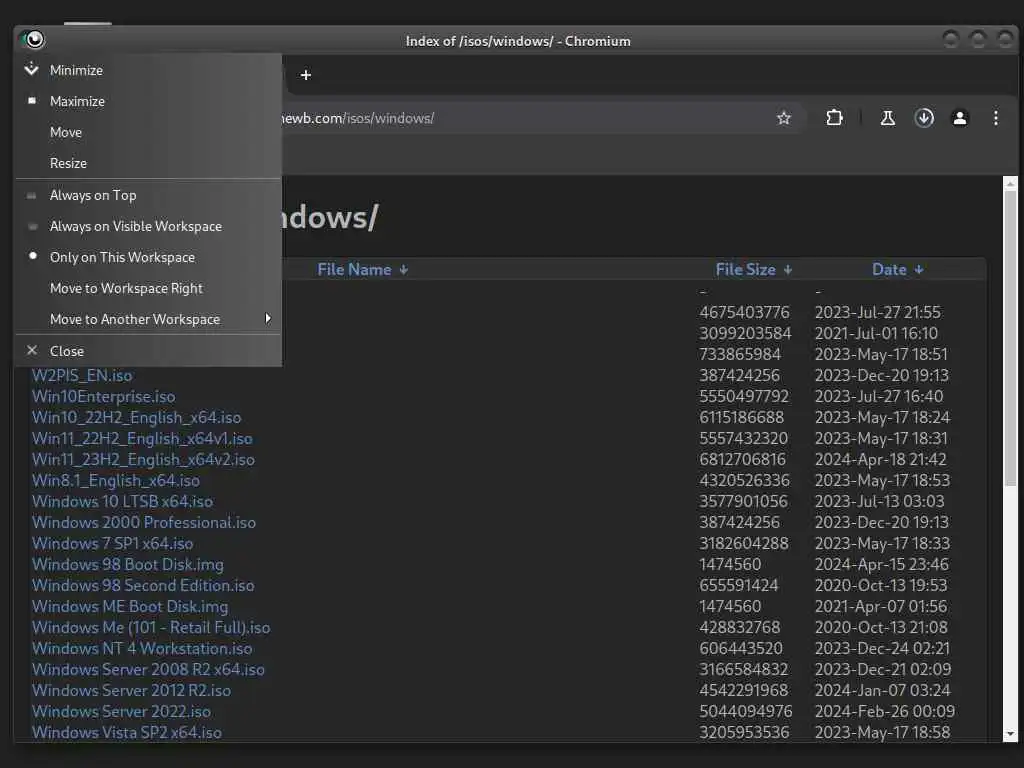Choose Move from the window menu

click(x=148, y=132)
